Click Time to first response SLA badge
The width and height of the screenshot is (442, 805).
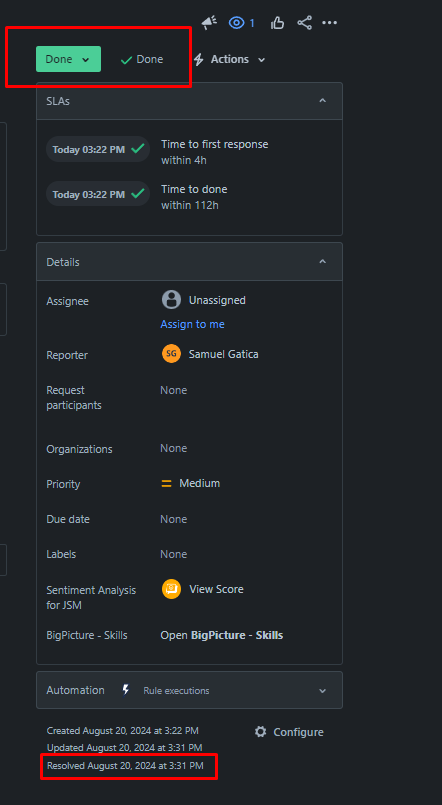(98, 149)
